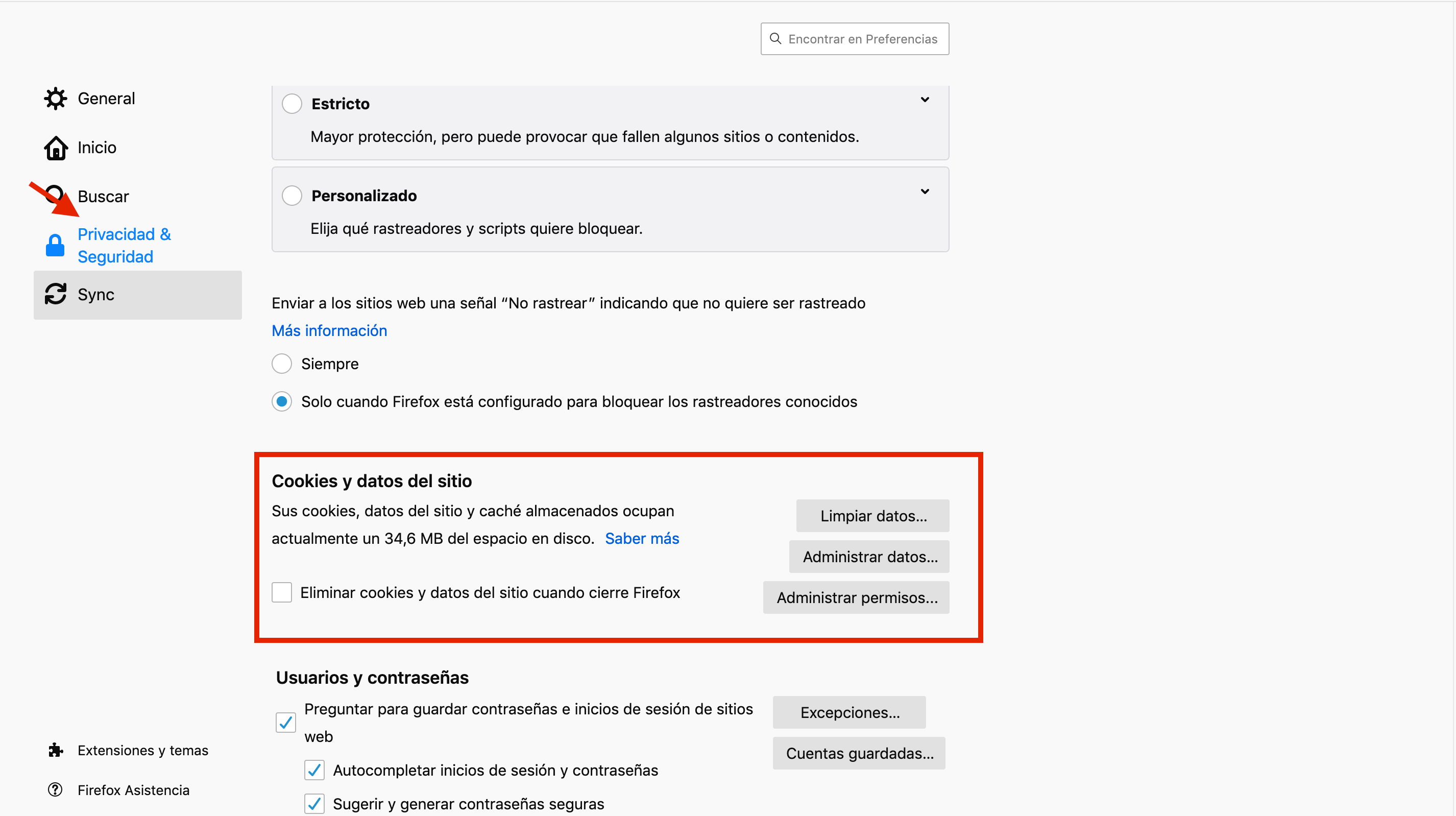Screen dimensions: 1456x816
Task: Expand the Estricto option chevron
Action: click(925, 100)
